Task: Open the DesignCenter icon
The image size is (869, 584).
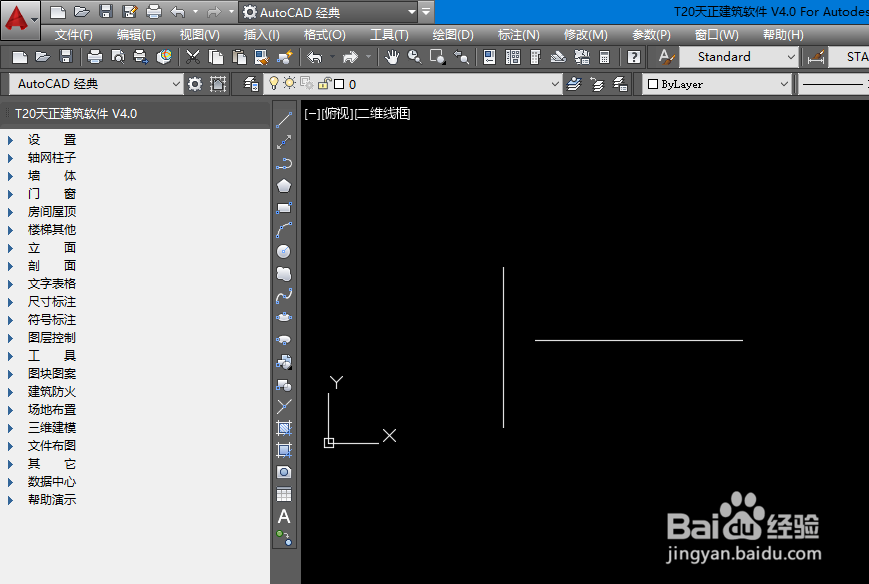Action: pos(513,57)
